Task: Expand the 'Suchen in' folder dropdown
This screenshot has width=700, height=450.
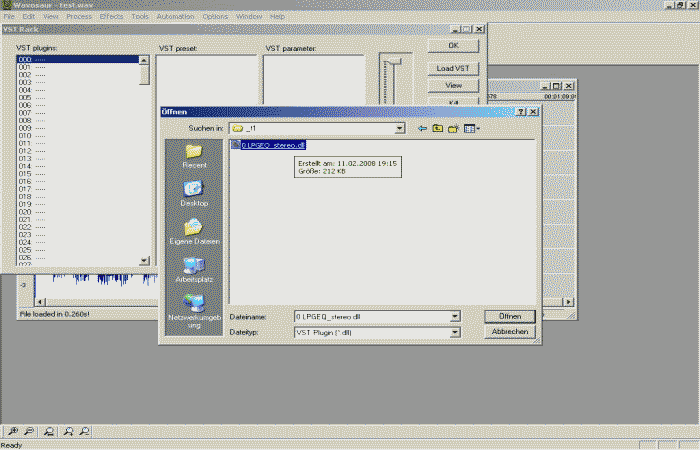Action: [x=399, y=128]
